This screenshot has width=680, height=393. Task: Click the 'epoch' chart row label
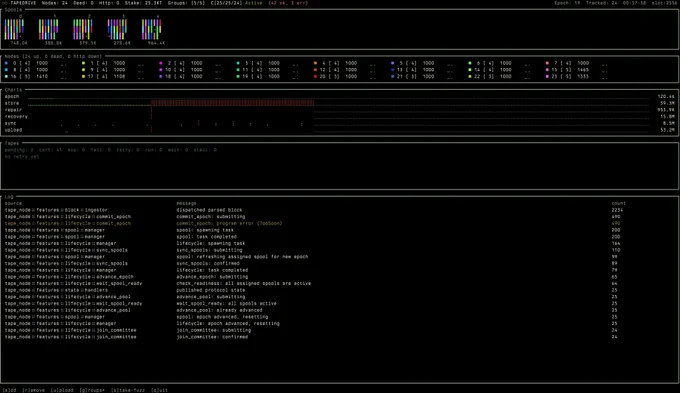12,97
